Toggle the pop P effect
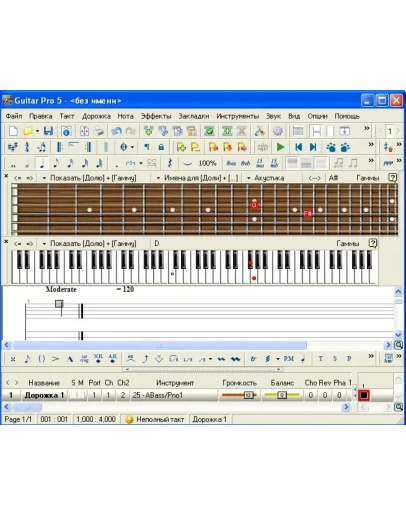The height and width of the screenshot is (516, 406). (349, 359)
